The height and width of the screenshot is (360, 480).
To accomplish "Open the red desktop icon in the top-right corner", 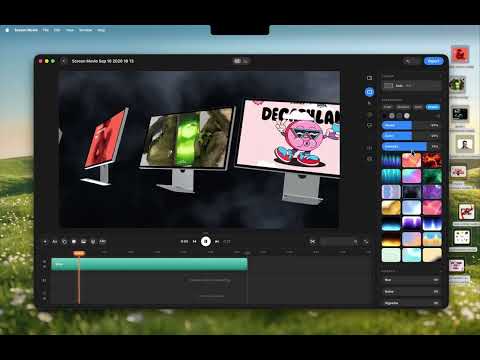I will coord(460,54).
